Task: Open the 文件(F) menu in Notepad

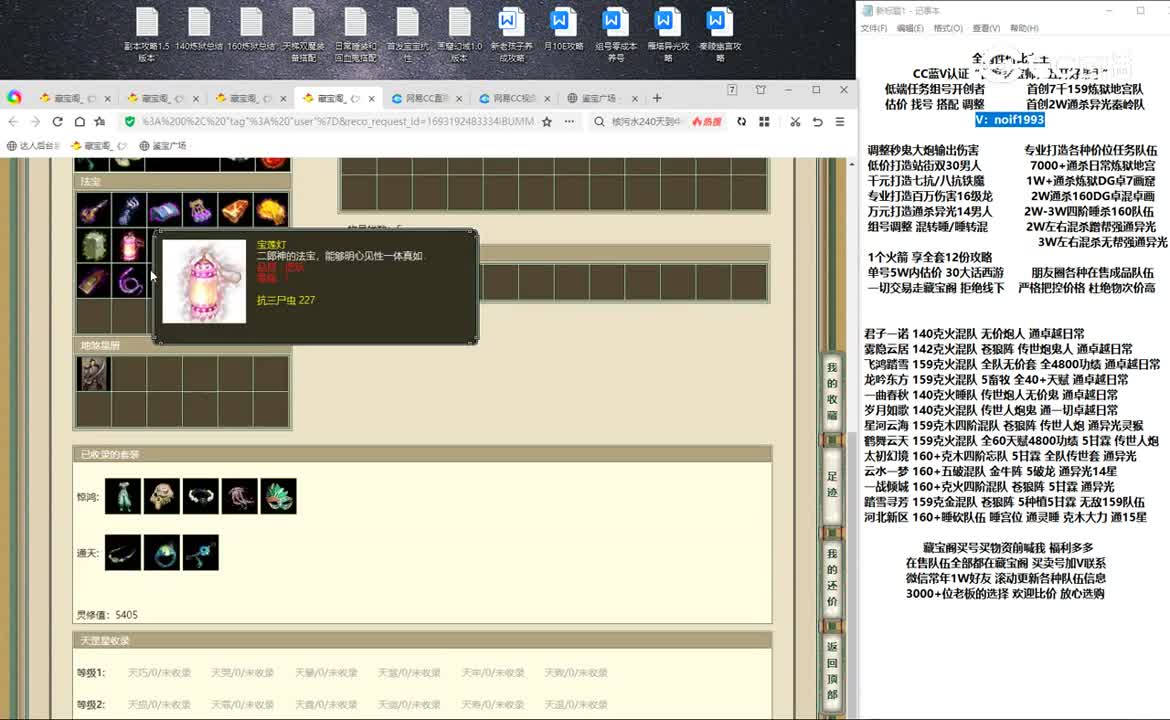Action: (874, 28)
